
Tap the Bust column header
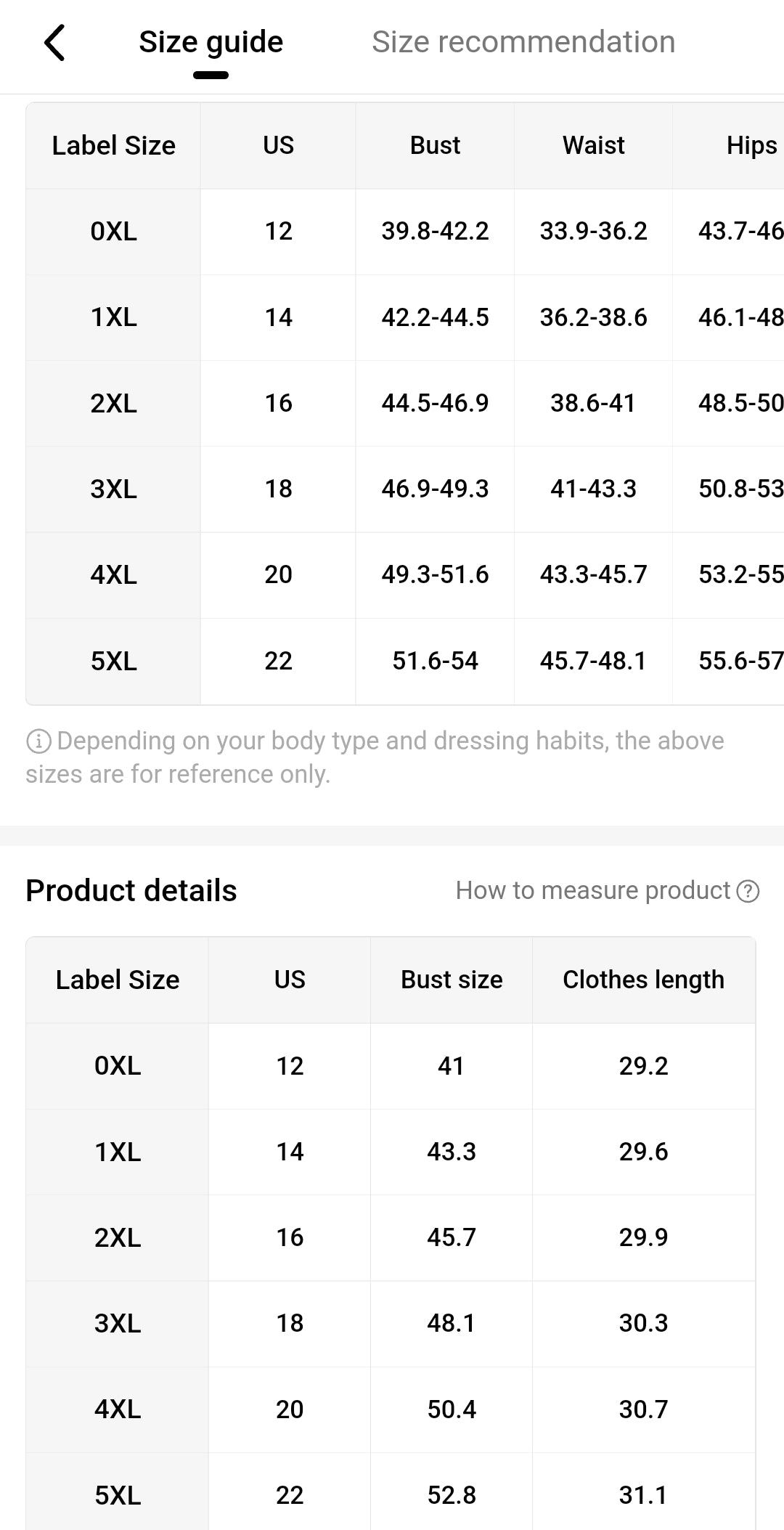click(435, 145)
